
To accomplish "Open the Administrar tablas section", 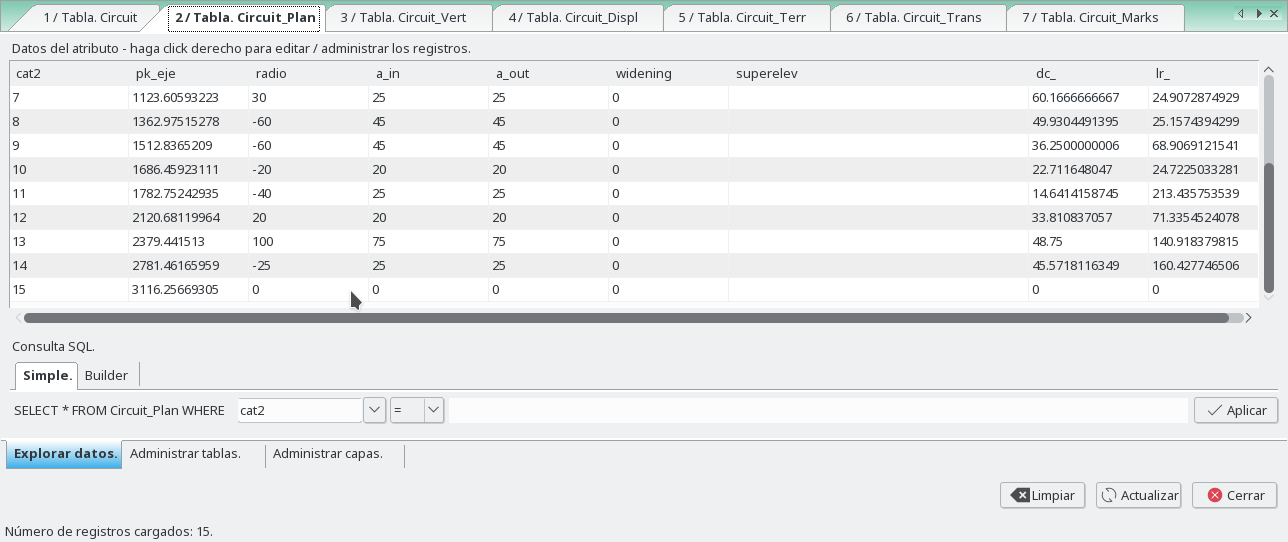I will pyautogui.click(x=186, y=454).
